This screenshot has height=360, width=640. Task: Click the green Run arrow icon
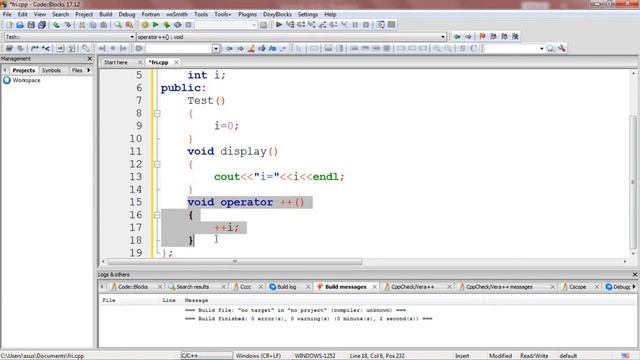point(156,25)
